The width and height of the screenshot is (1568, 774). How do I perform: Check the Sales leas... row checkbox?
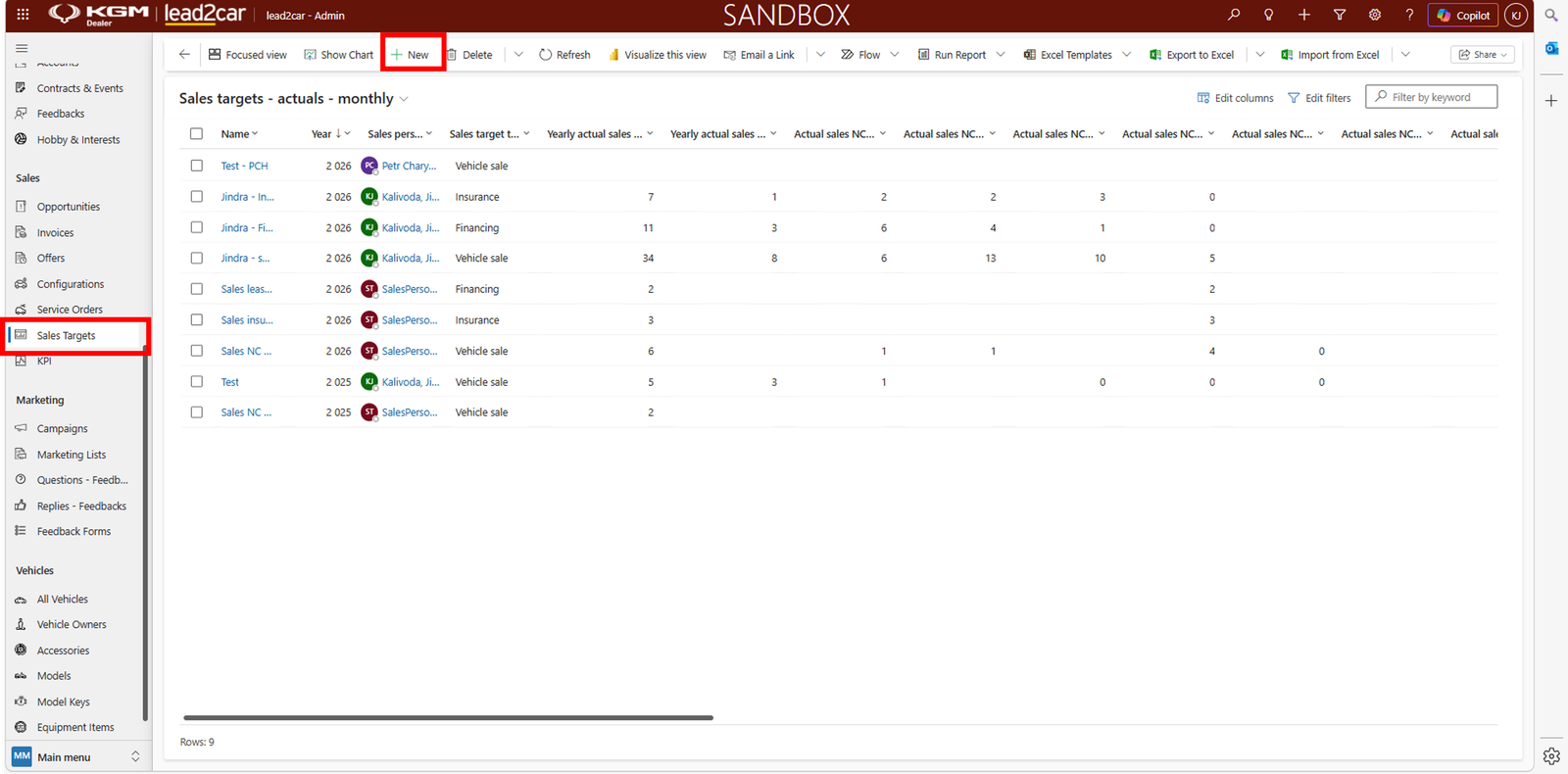point(197,289)
